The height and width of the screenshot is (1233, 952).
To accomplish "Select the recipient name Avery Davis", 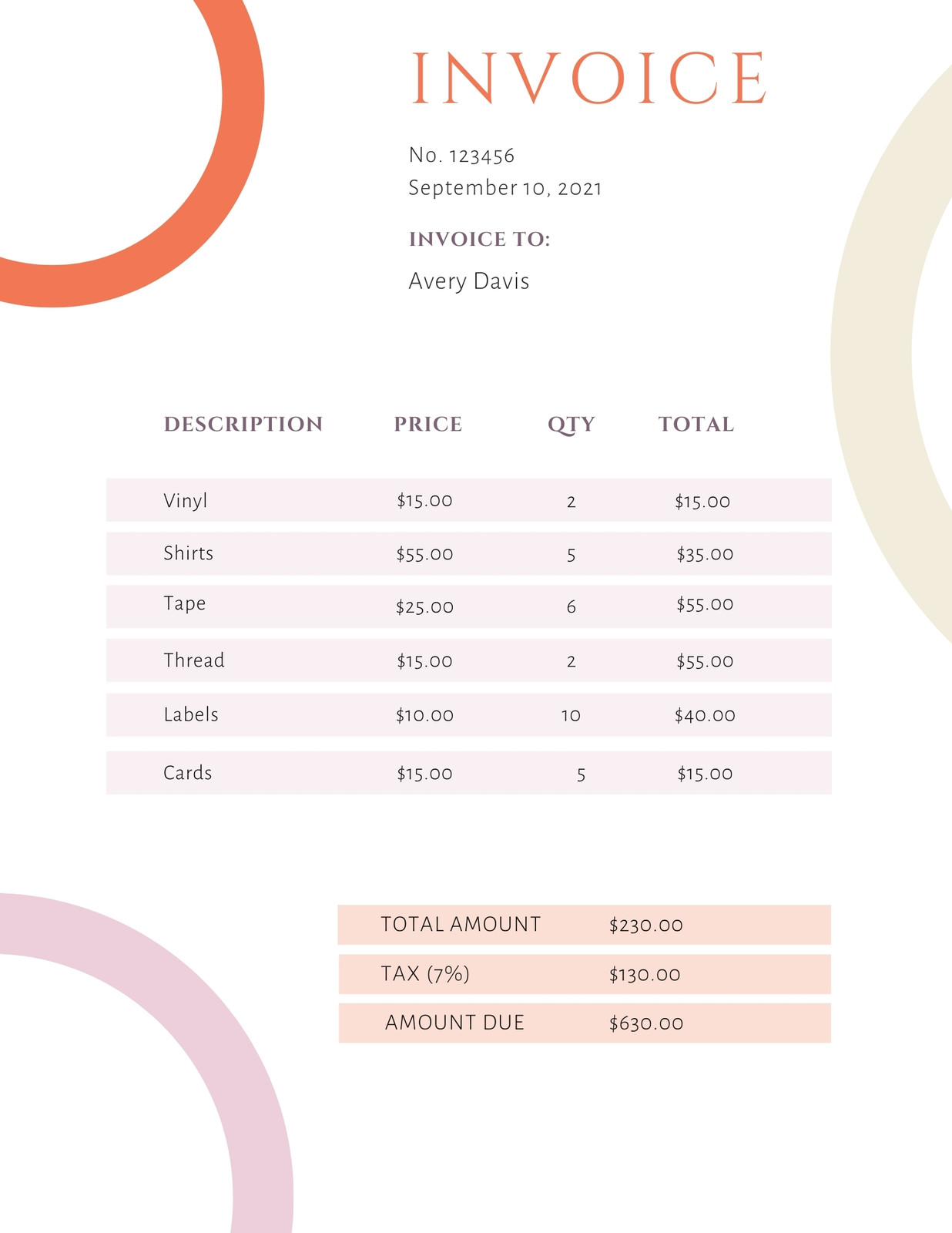I will [x=469, y=281].
